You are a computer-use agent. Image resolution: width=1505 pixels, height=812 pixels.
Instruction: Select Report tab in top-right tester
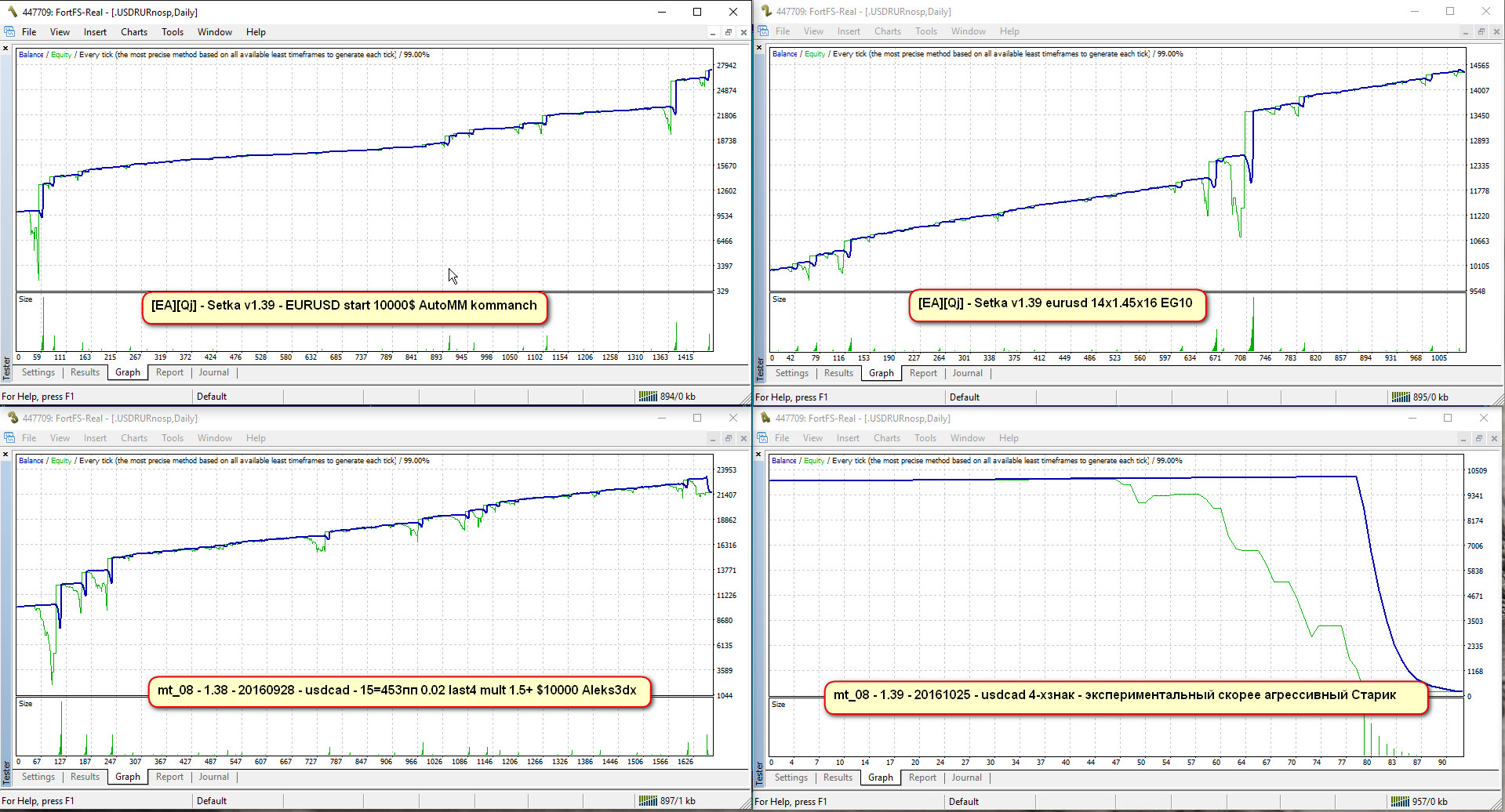923,373
